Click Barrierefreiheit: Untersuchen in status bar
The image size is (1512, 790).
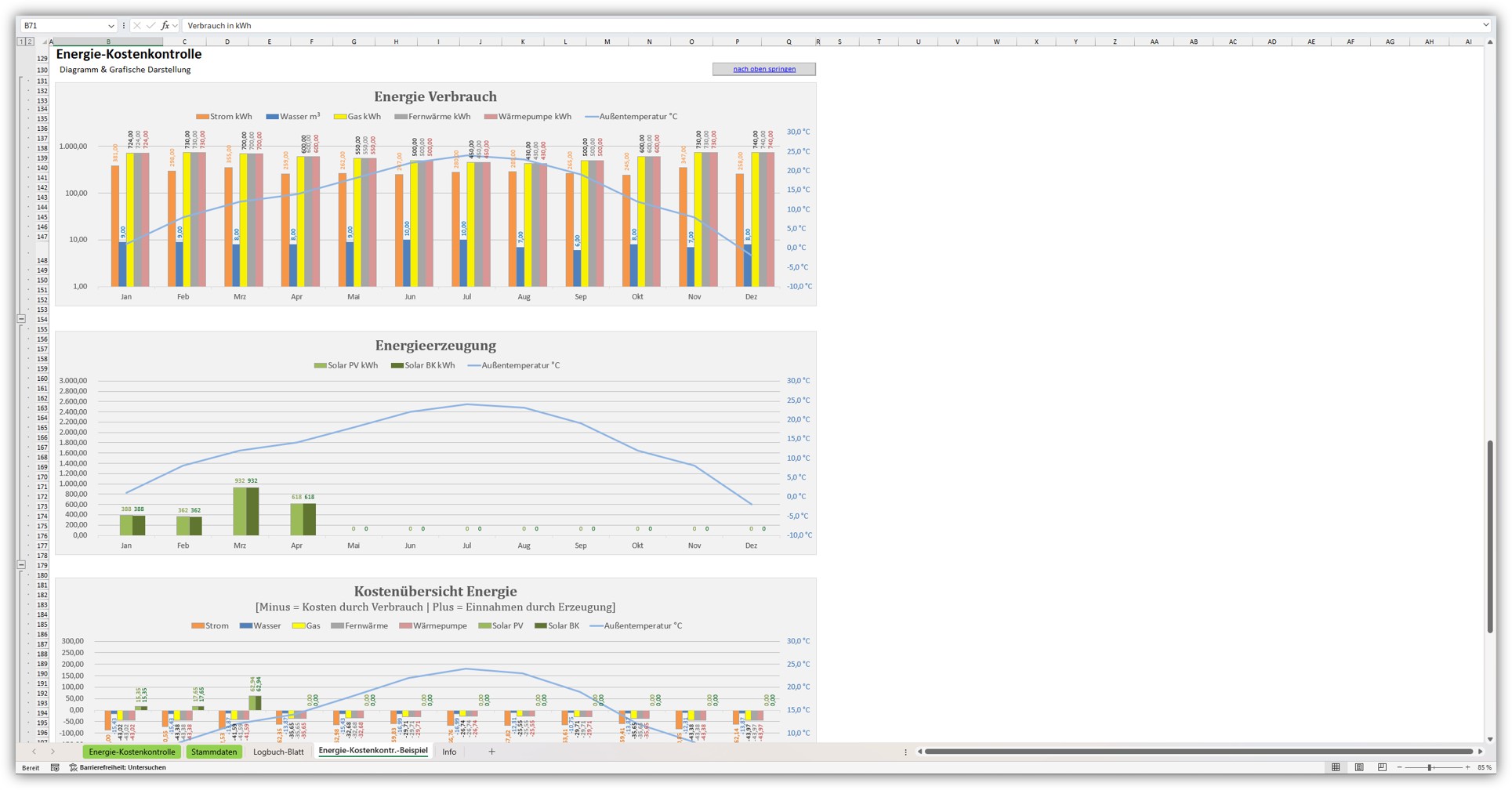(118, 768)
